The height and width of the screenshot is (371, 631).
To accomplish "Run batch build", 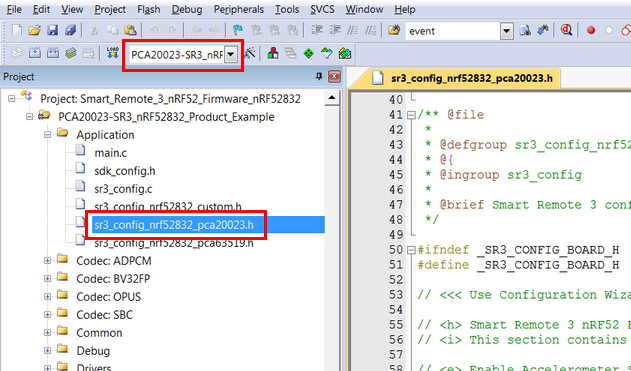I will (x=71, y=53).
